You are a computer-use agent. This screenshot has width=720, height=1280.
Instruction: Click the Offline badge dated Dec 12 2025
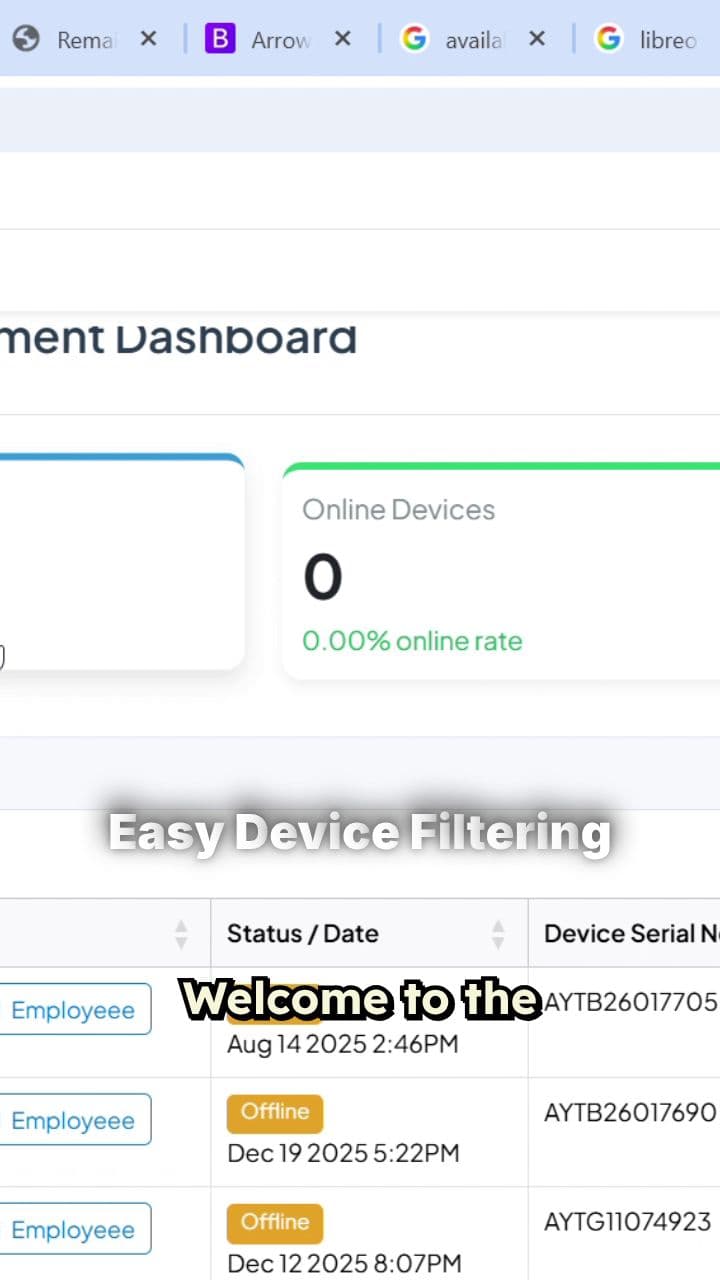point(274,1222)
